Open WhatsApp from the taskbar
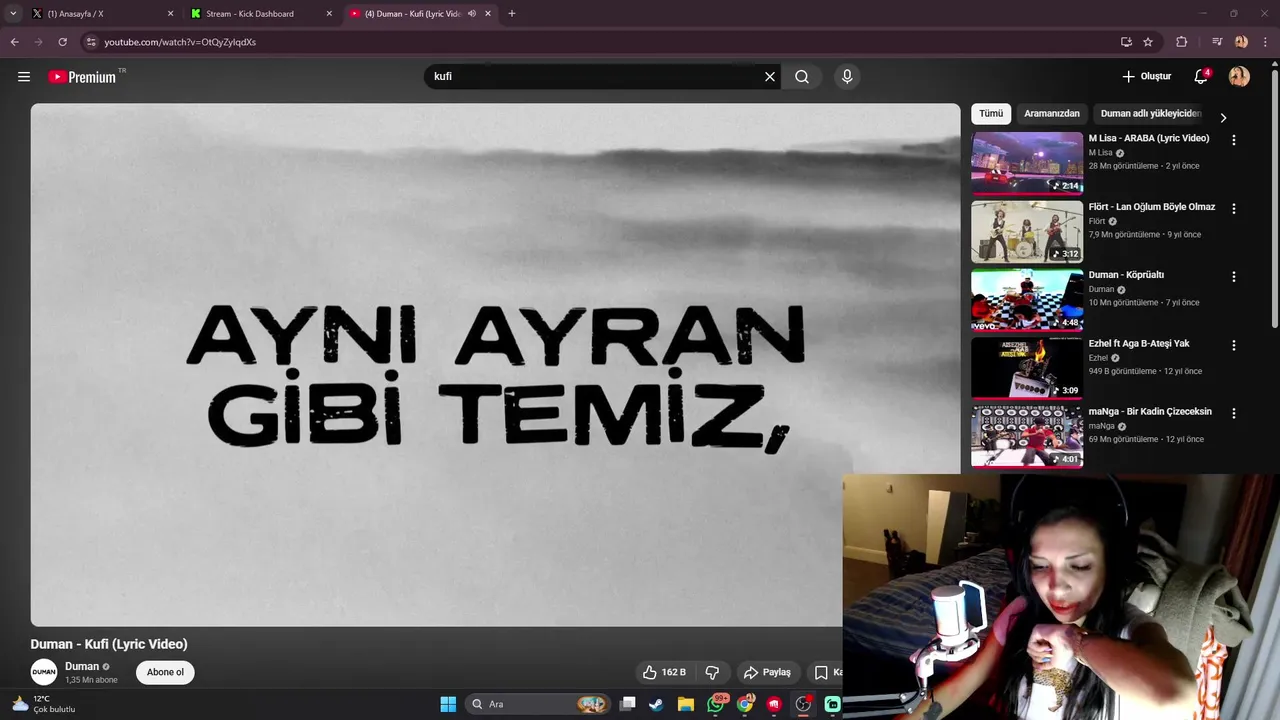The width and height of the screenshot is (1280, 720). coord(715,704)
